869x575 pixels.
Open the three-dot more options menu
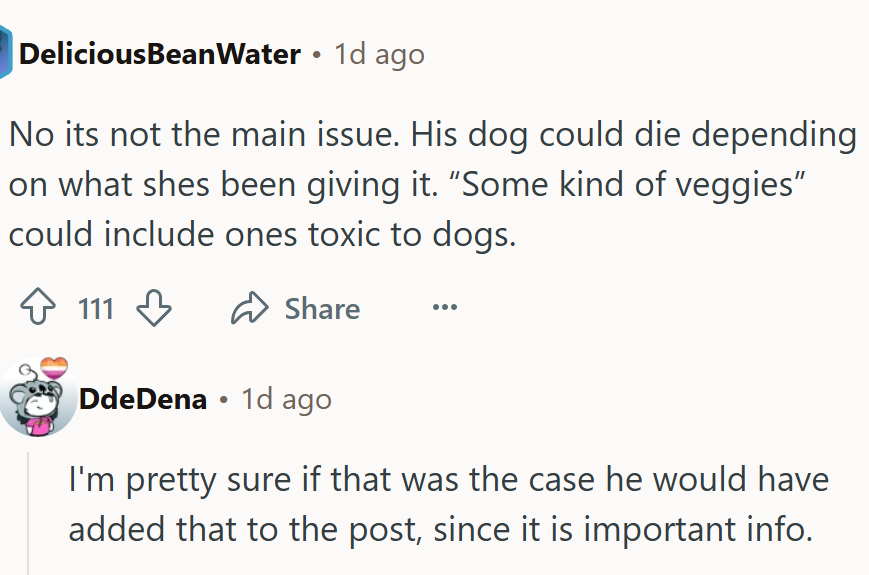(x=444, y=308)
